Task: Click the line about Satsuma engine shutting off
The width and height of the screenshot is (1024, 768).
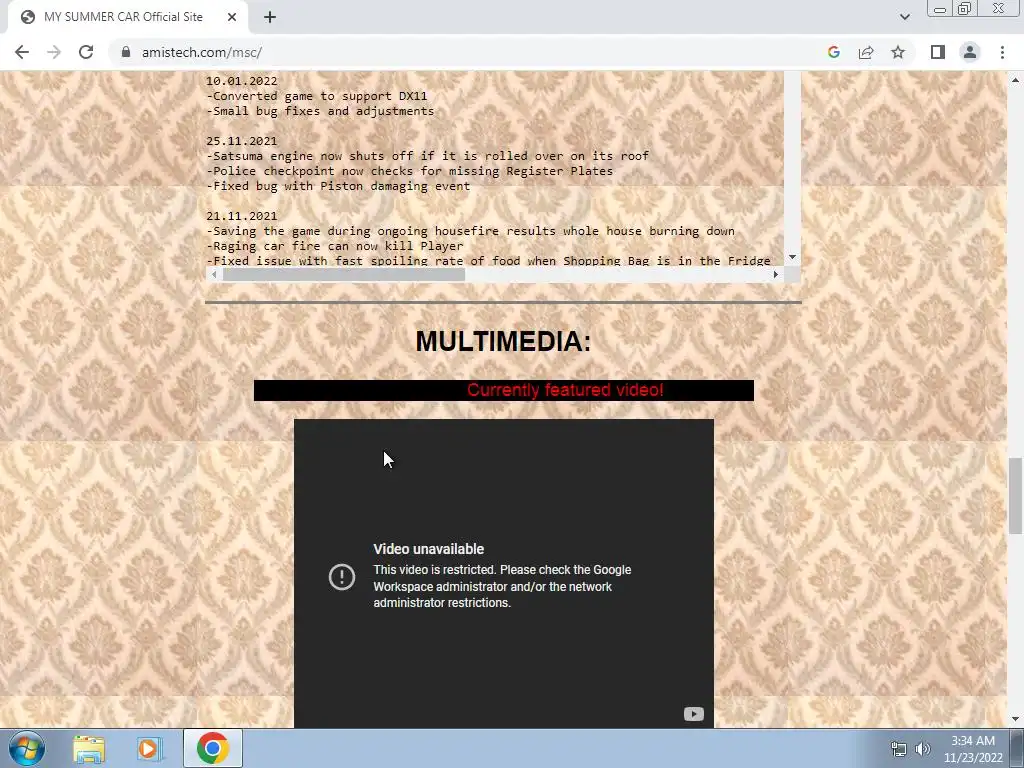Action: tap(428, 156)
